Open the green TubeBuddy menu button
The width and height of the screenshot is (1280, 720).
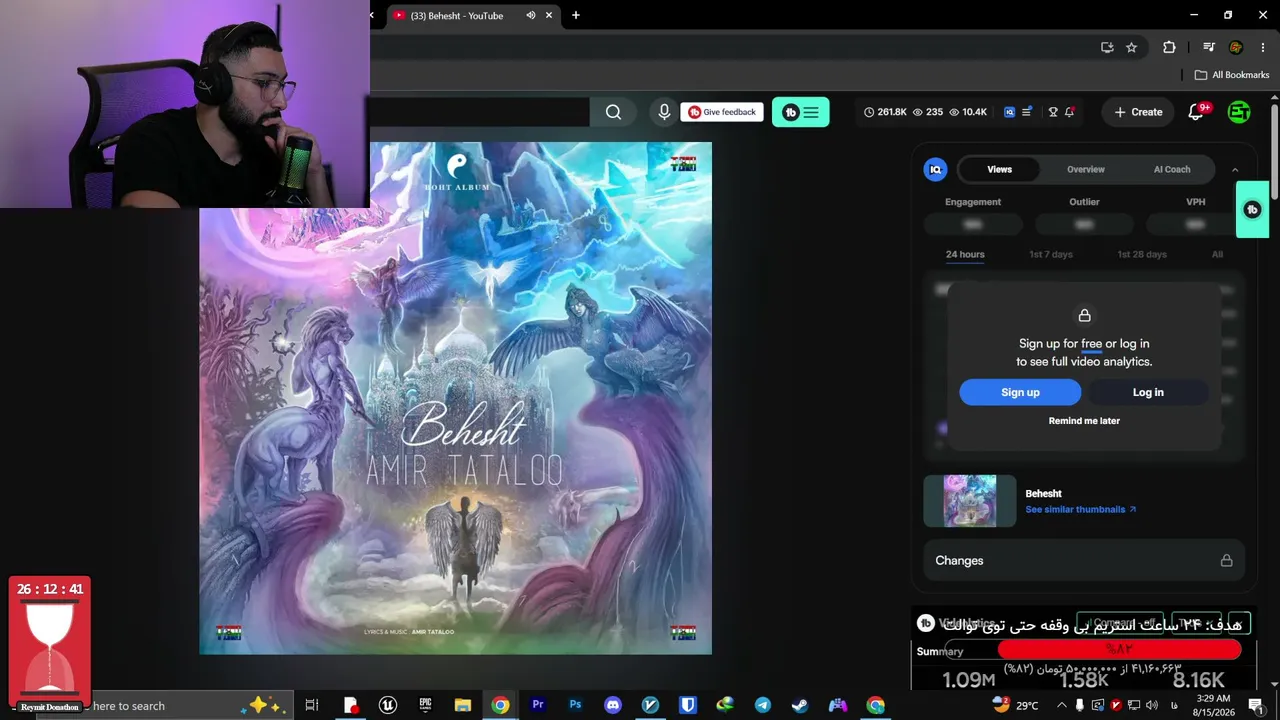point(800,112)
